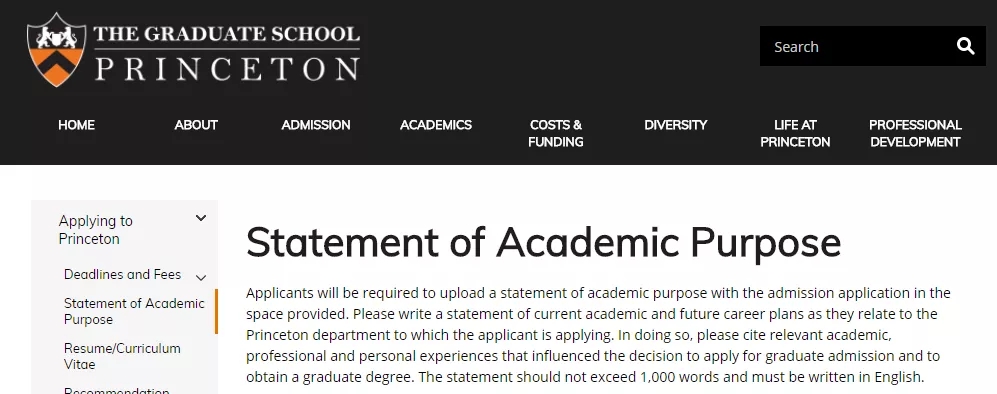The image size is (997, 394).
Task: Open the Life at Princeton menu
Action: (x=795, y=133)
